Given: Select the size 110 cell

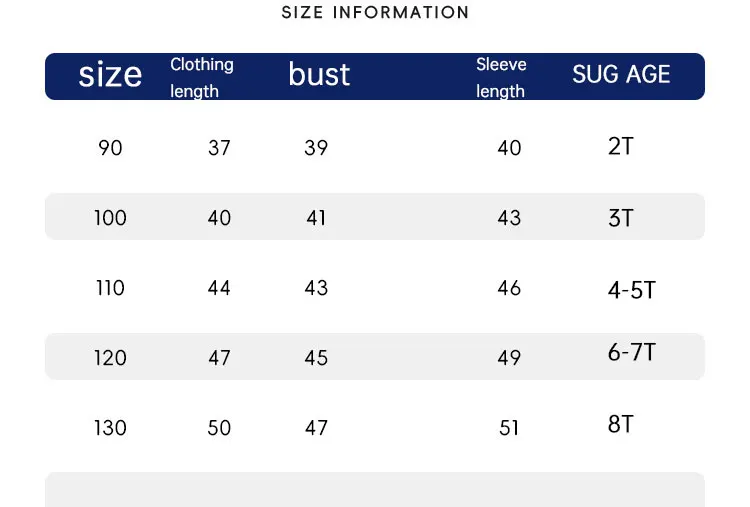Looking at the screenshot, I should [110, 288].
